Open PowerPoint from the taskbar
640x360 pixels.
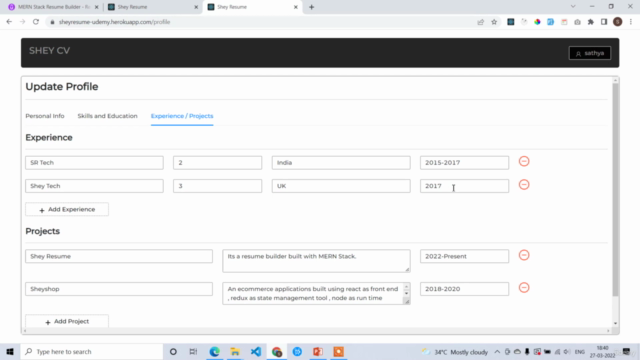coord(318,351)
